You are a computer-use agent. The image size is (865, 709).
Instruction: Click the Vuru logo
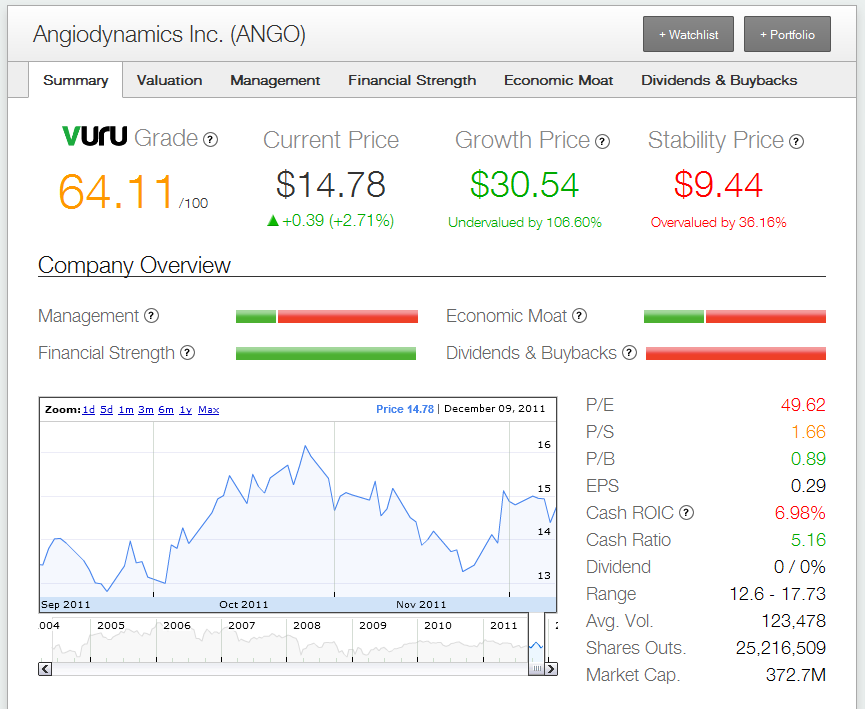[94, 136]
